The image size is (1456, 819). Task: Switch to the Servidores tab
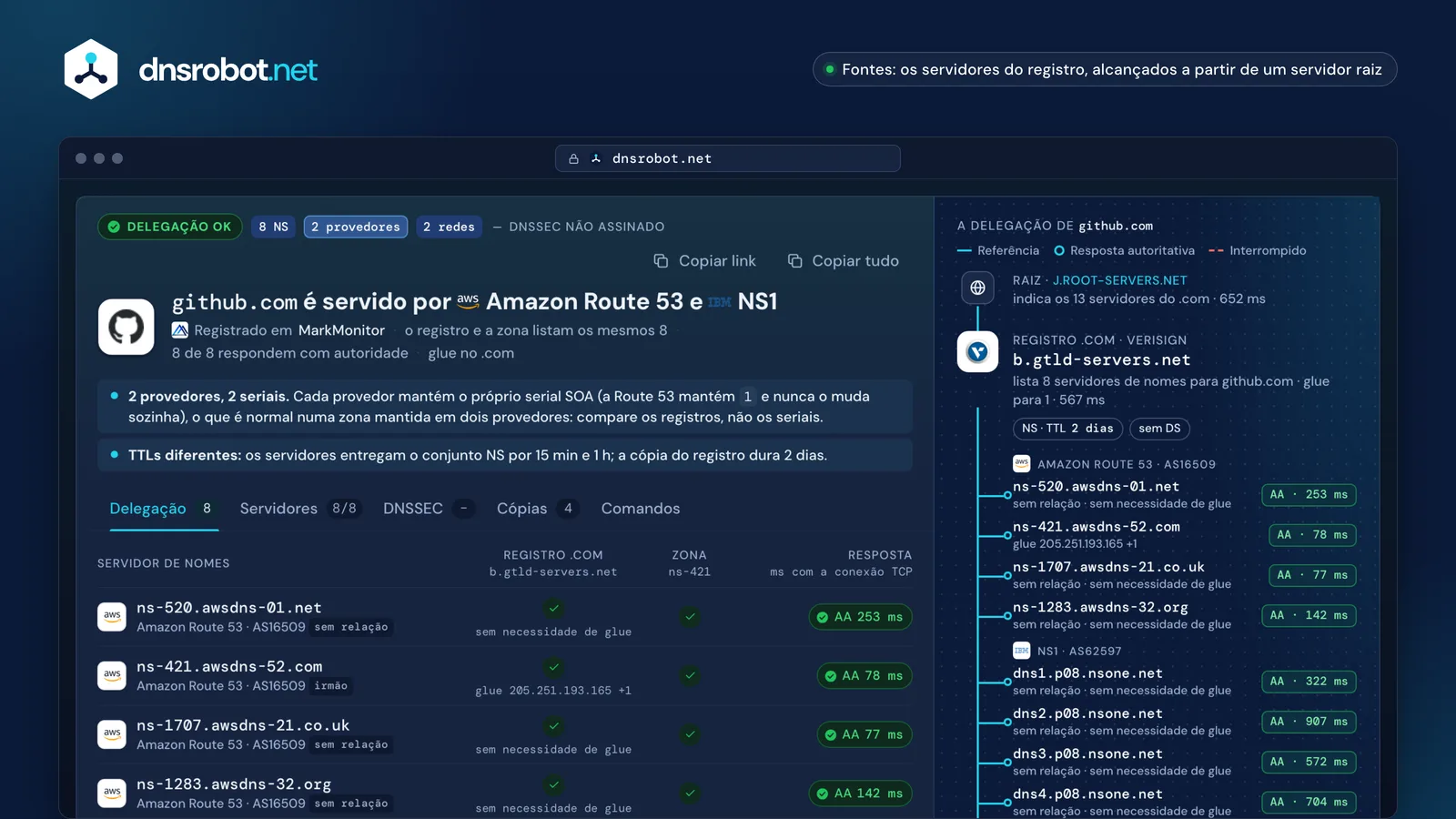tap(299, 509)
